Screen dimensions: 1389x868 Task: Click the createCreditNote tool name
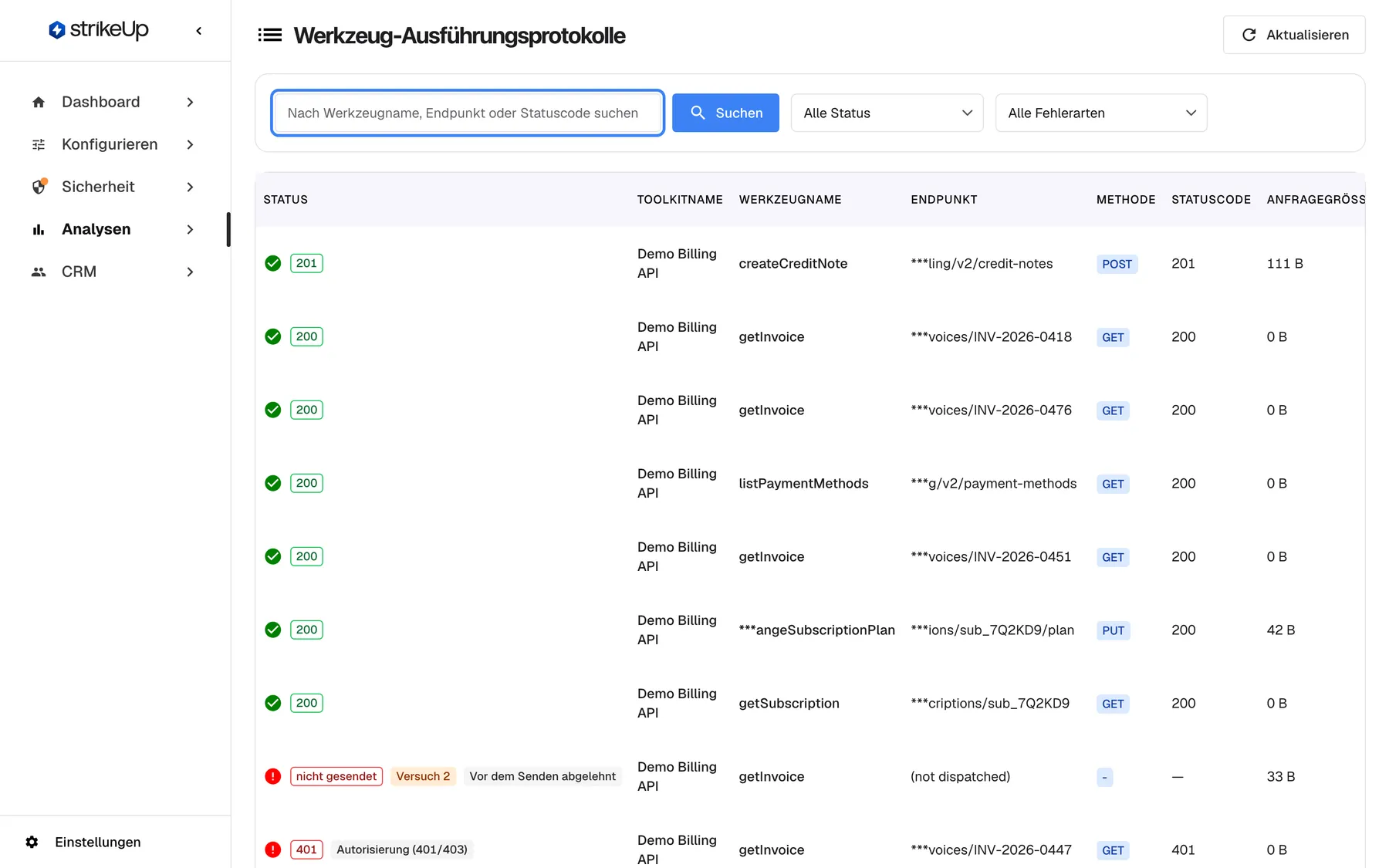pos(793,263)
